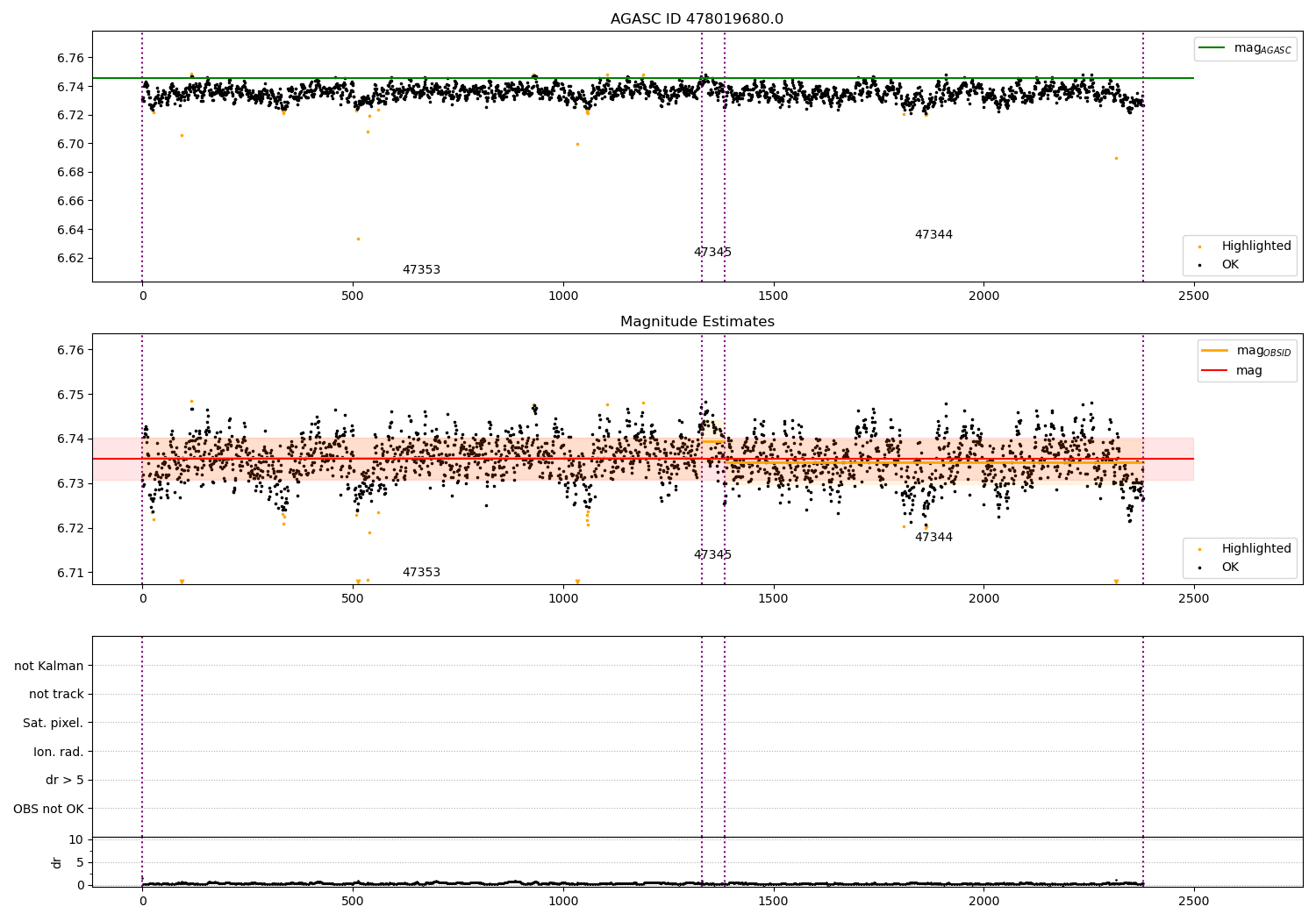Click y-axis tick 10 on the dr axis
This screenshot has width=1316, height=921.
(x=75, y=839)
